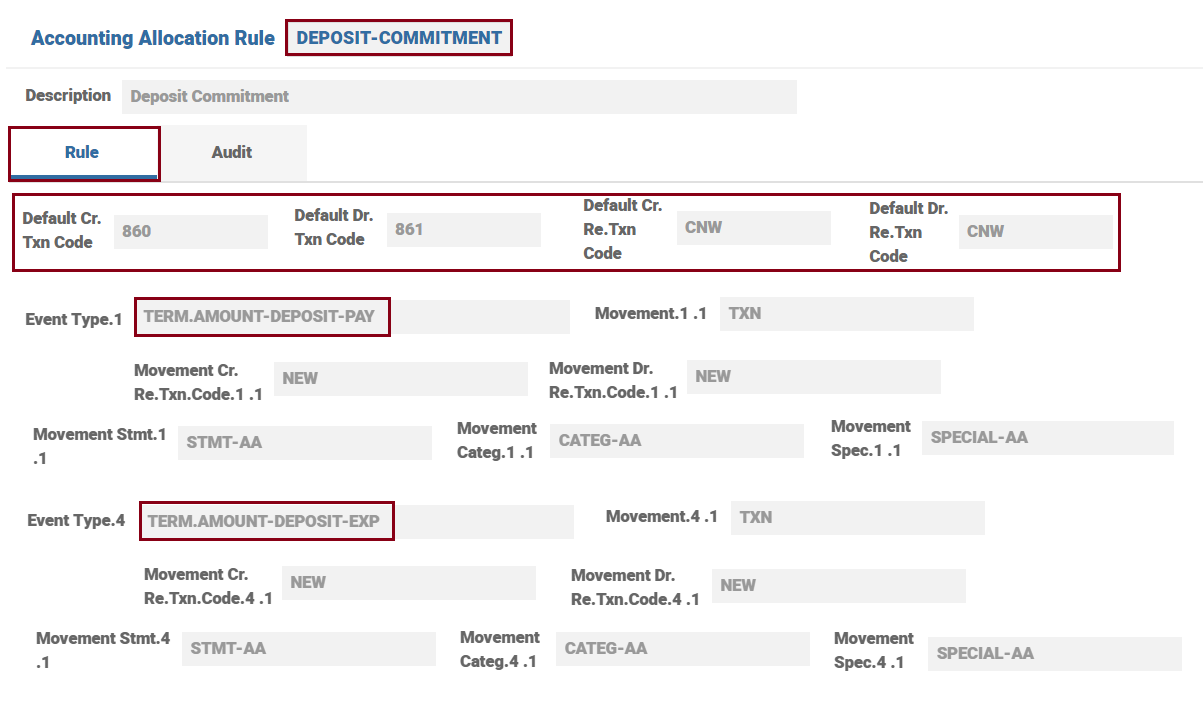This screenshot has height=701, width=1203.
Task: Select Movement Cr. Re.Txn.Code.1 .1 field
Action: 400,379
